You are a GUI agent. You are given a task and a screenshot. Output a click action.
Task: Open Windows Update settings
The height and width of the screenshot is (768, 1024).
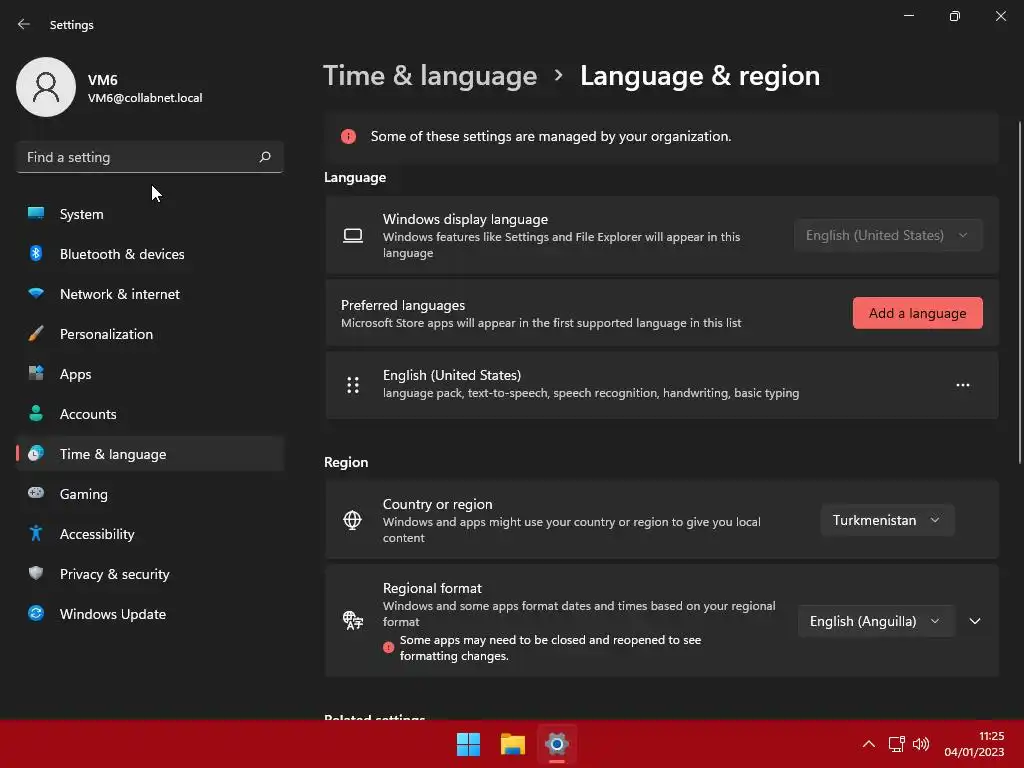150,614
